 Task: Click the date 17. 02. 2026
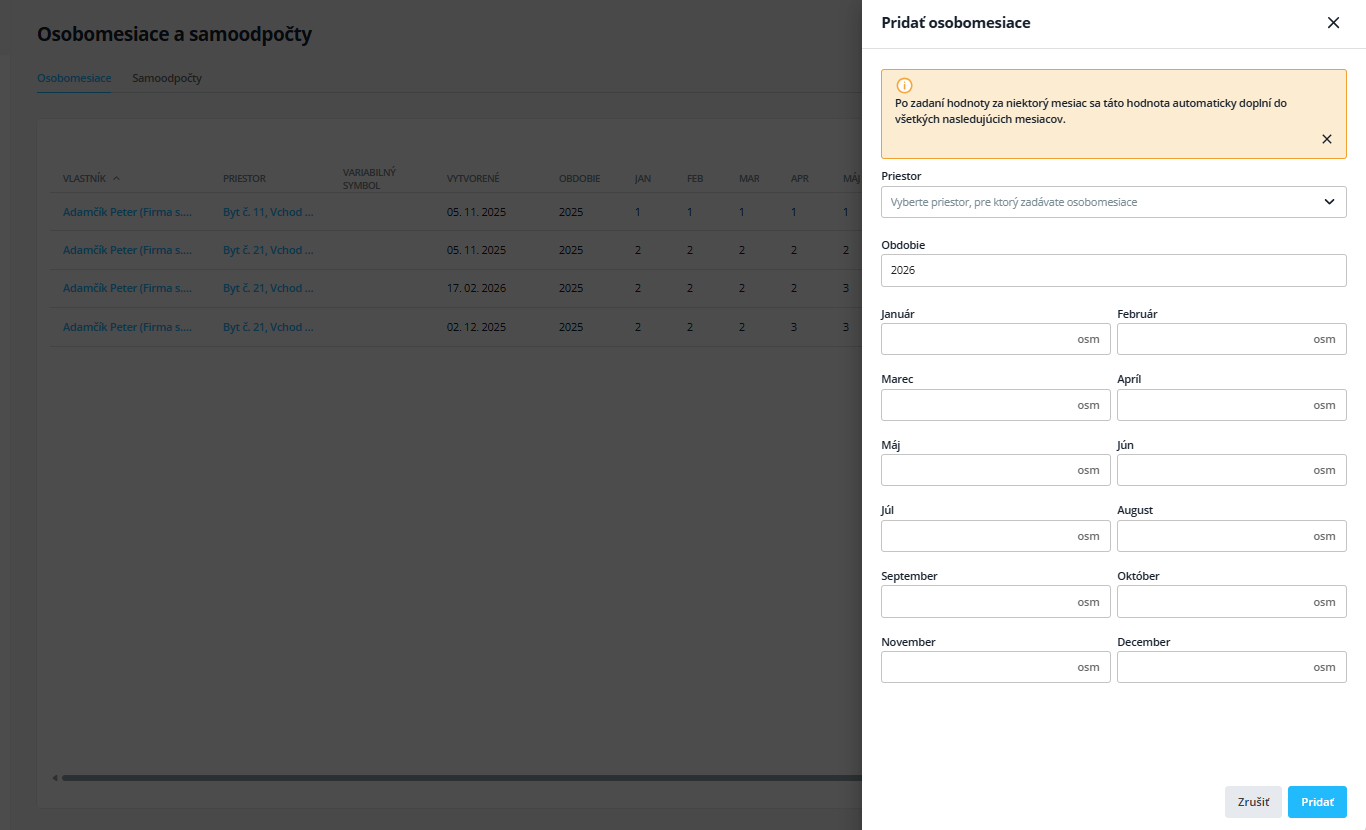[476, 288]
